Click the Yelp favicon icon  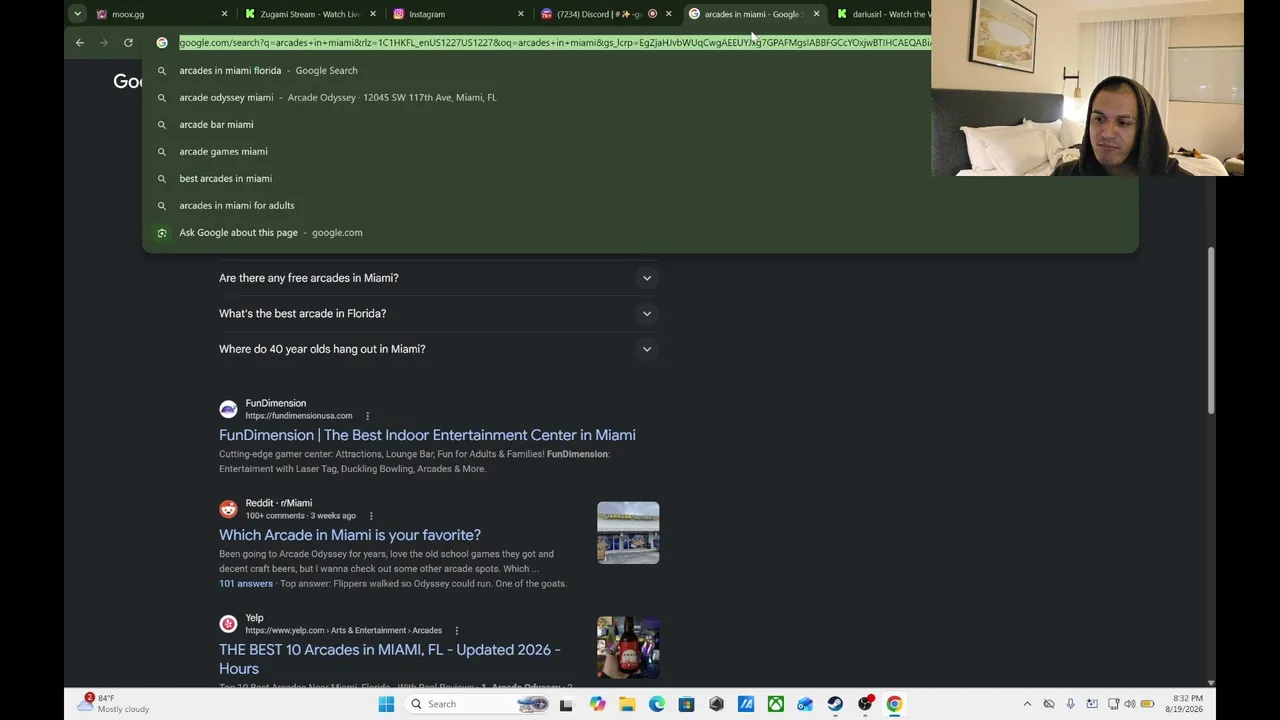(x=228, y=624)
